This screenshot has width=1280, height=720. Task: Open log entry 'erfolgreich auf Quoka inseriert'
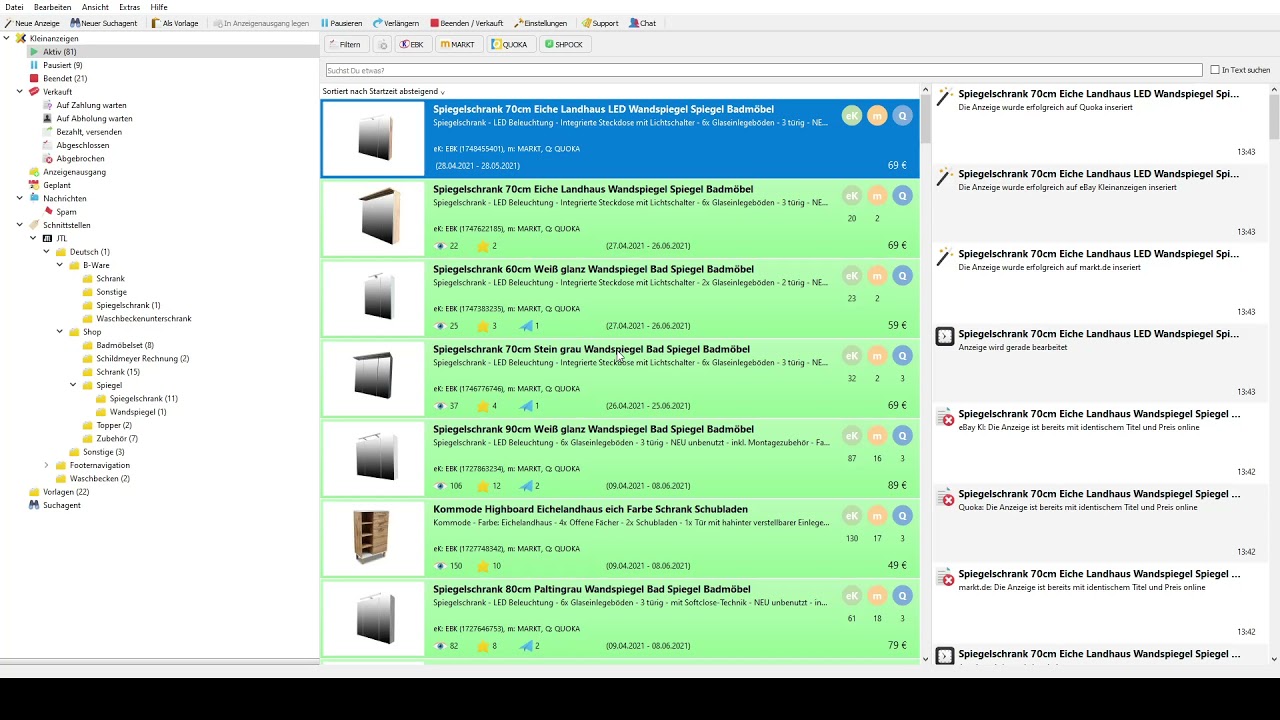pos(1100,122)
